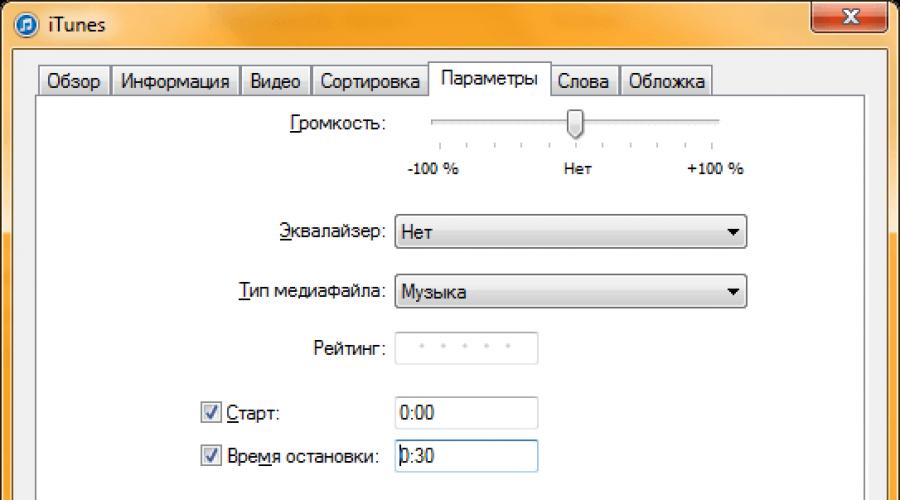Open the Слова tab
The height and width of the screenshot is (500, 900).
coord(583,81)
